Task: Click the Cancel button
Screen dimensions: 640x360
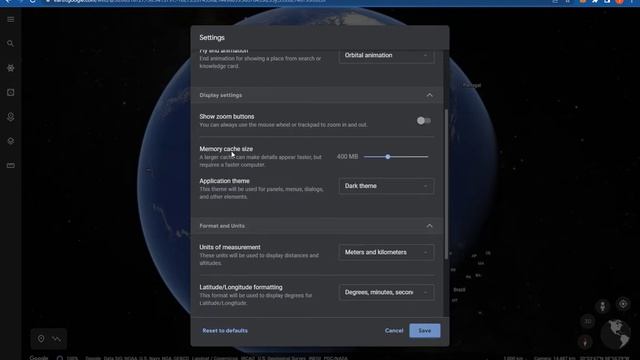Action: point(394,331)
